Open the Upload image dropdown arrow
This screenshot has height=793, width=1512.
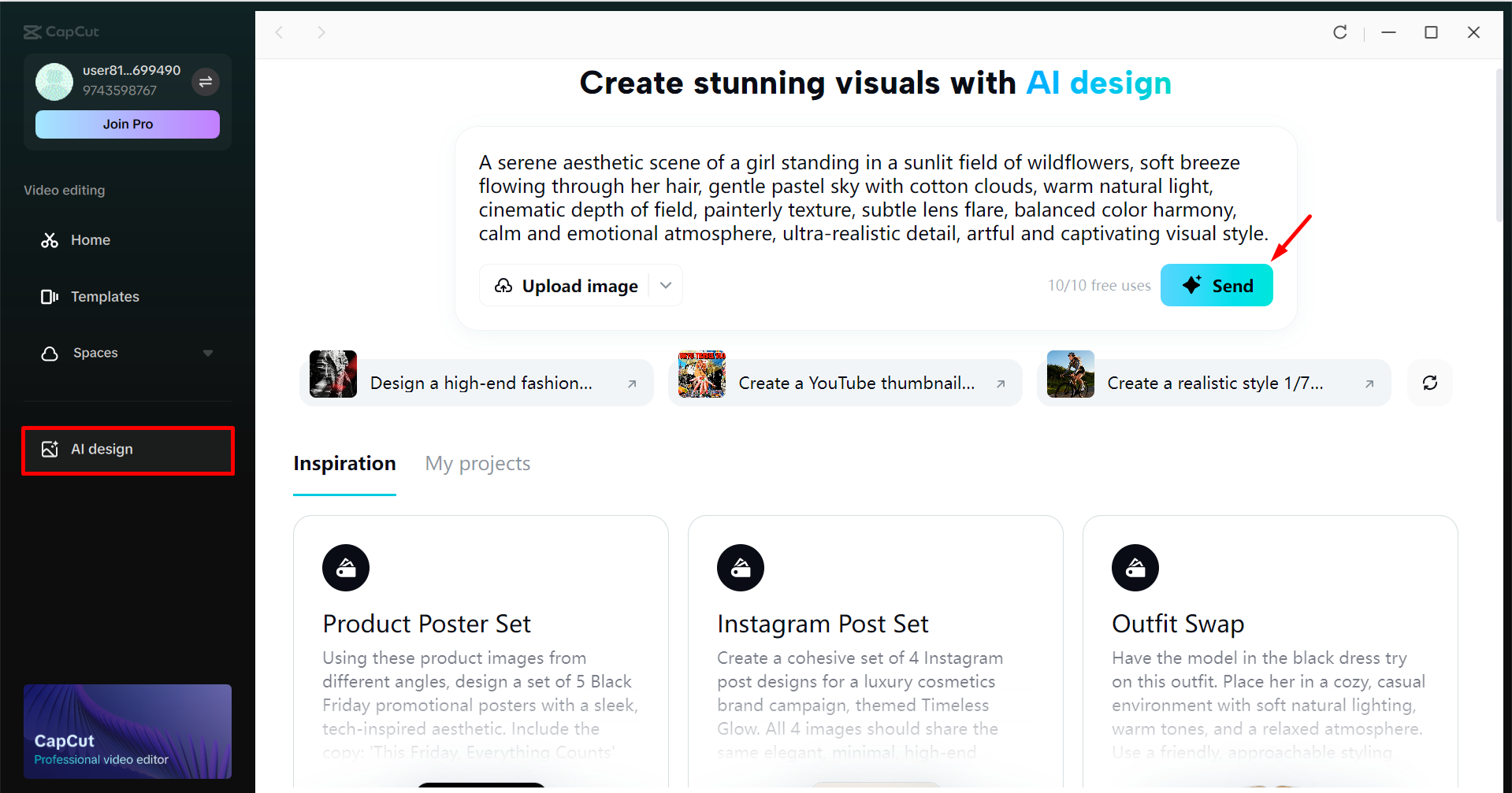(x=666, y=285)
